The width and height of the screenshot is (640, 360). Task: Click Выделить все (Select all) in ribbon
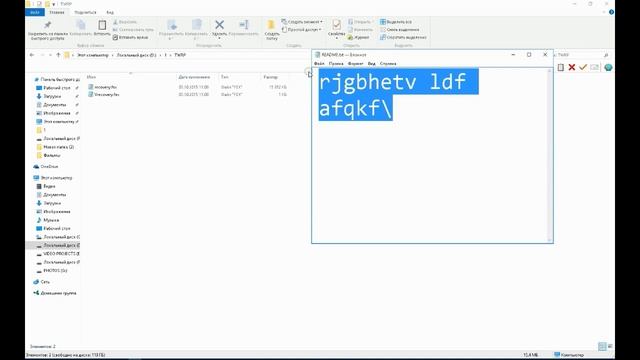pos(396,22)
